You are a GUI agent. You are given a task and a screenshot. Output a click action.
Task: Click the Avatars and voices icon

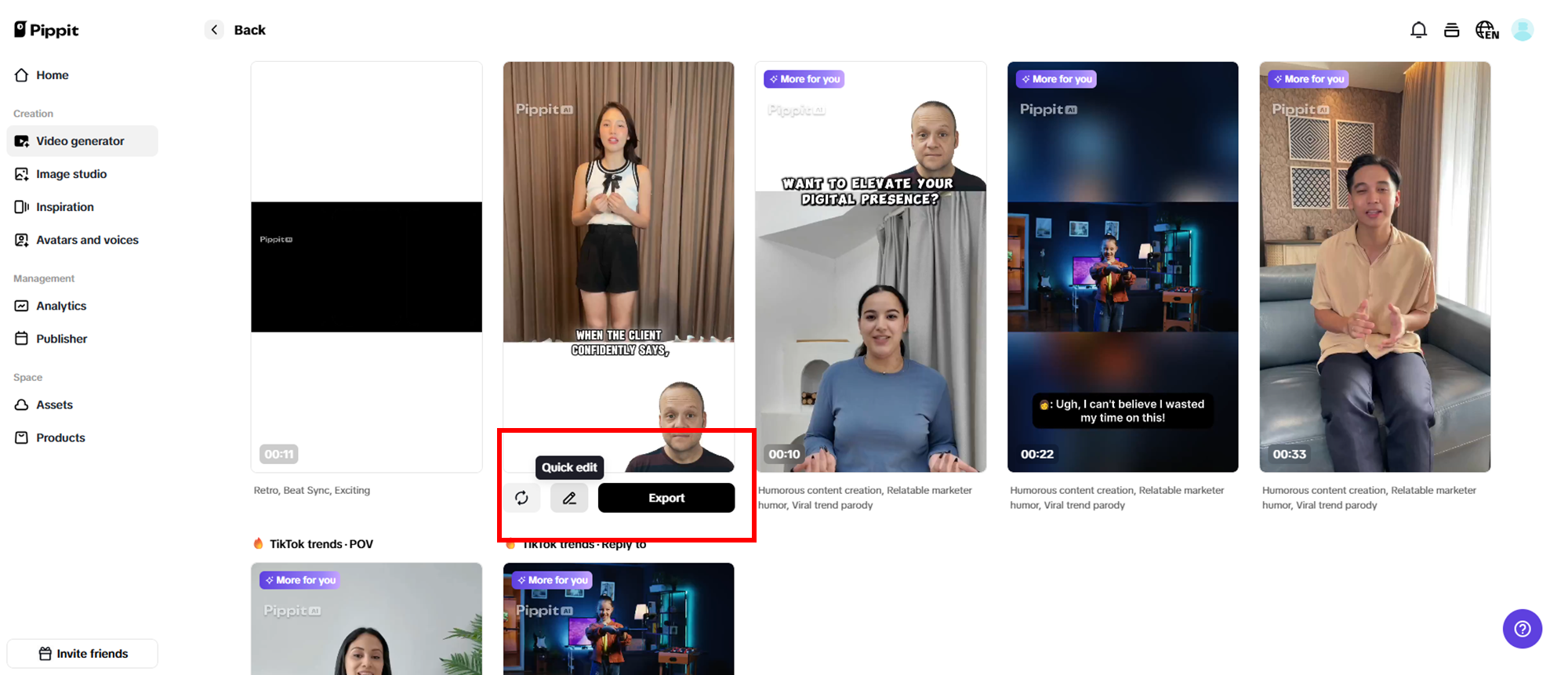coord(22,240)
